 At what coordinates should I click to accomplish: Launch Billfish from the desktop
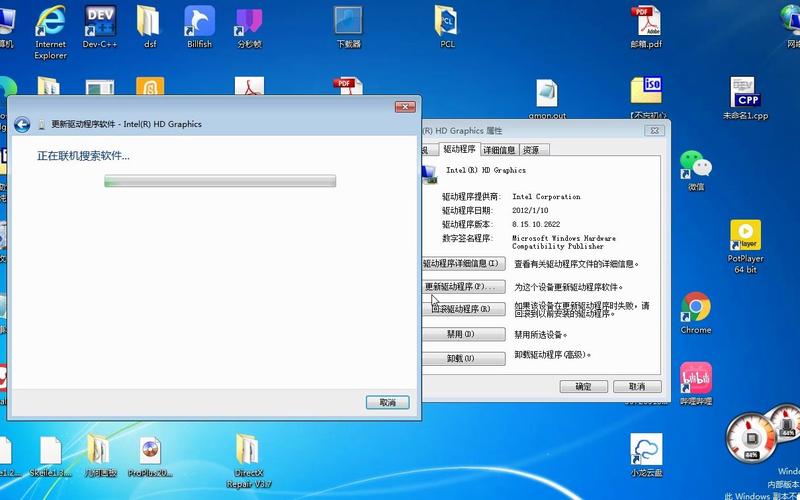point(199,22)
